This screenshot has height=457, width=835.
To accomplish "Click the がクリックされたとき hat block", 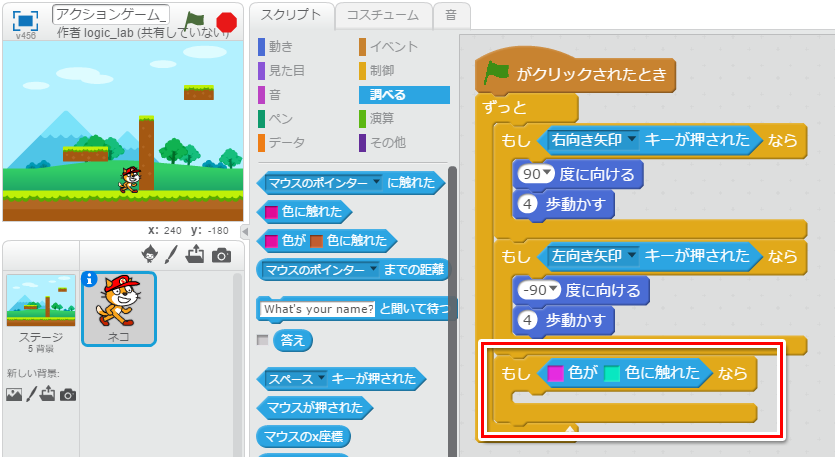I will coord(575,72).
